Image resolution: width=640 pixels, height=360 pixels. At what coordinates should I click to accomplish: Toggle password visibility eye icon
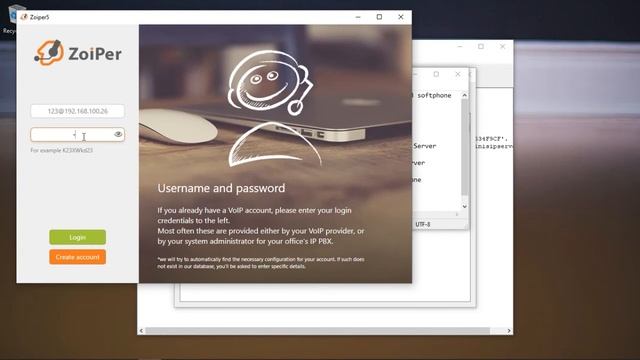click(118, 134)
